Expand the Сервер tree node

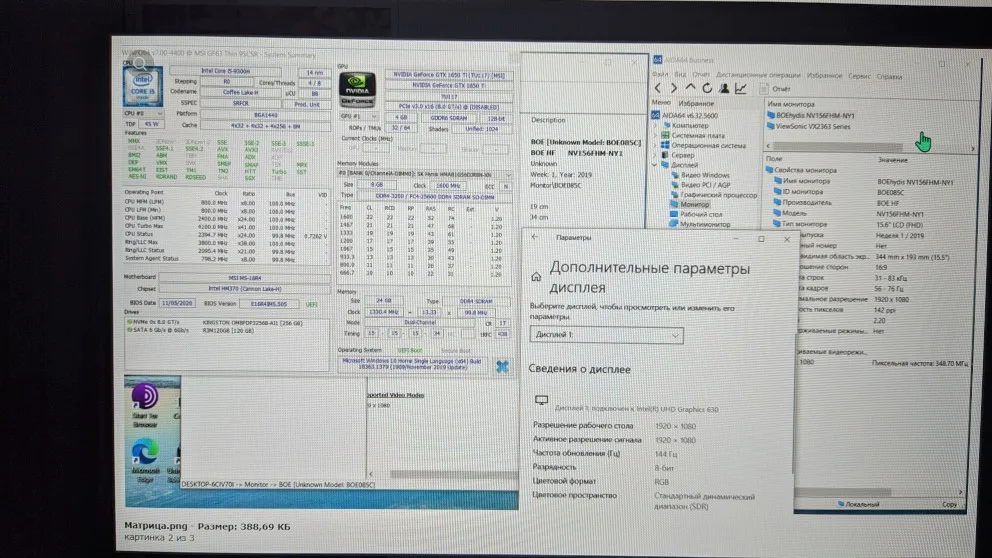[655, 155]
